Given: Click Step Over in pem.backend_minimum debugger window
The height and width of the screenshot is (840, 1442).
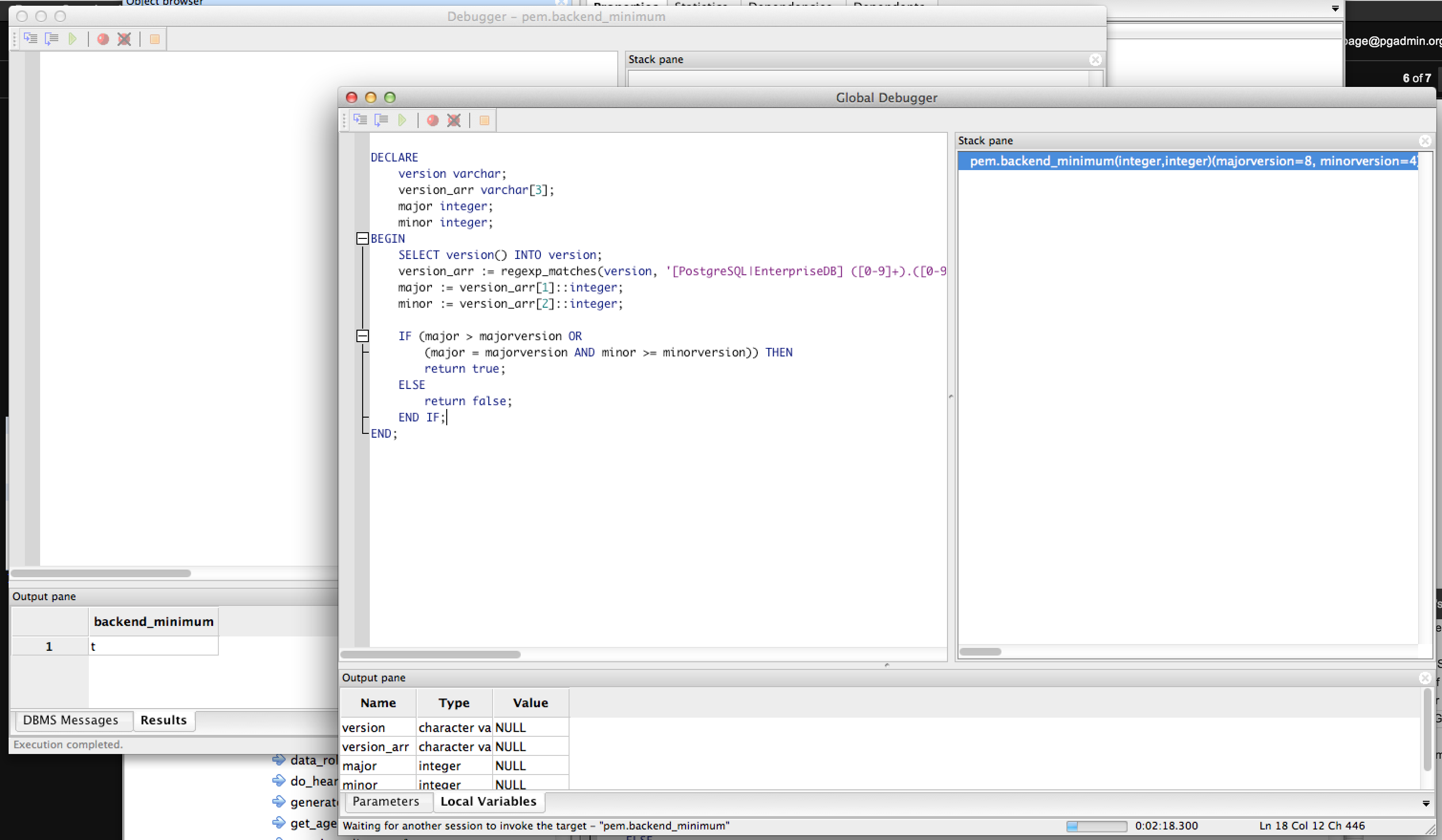Looking at the screenshot, I should (x=52, y=39).
